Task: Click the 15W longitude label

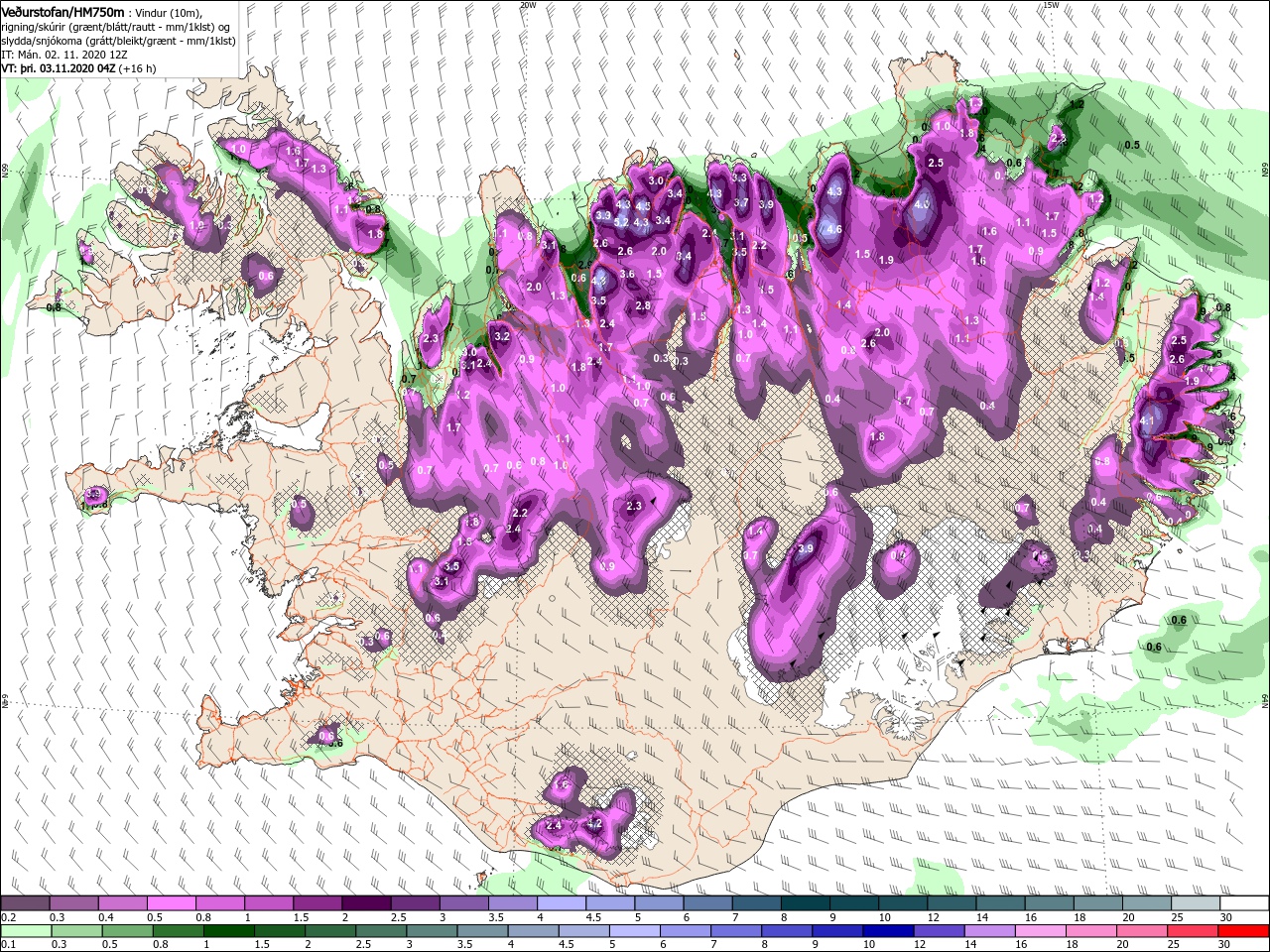Action: coord(1051,5)
